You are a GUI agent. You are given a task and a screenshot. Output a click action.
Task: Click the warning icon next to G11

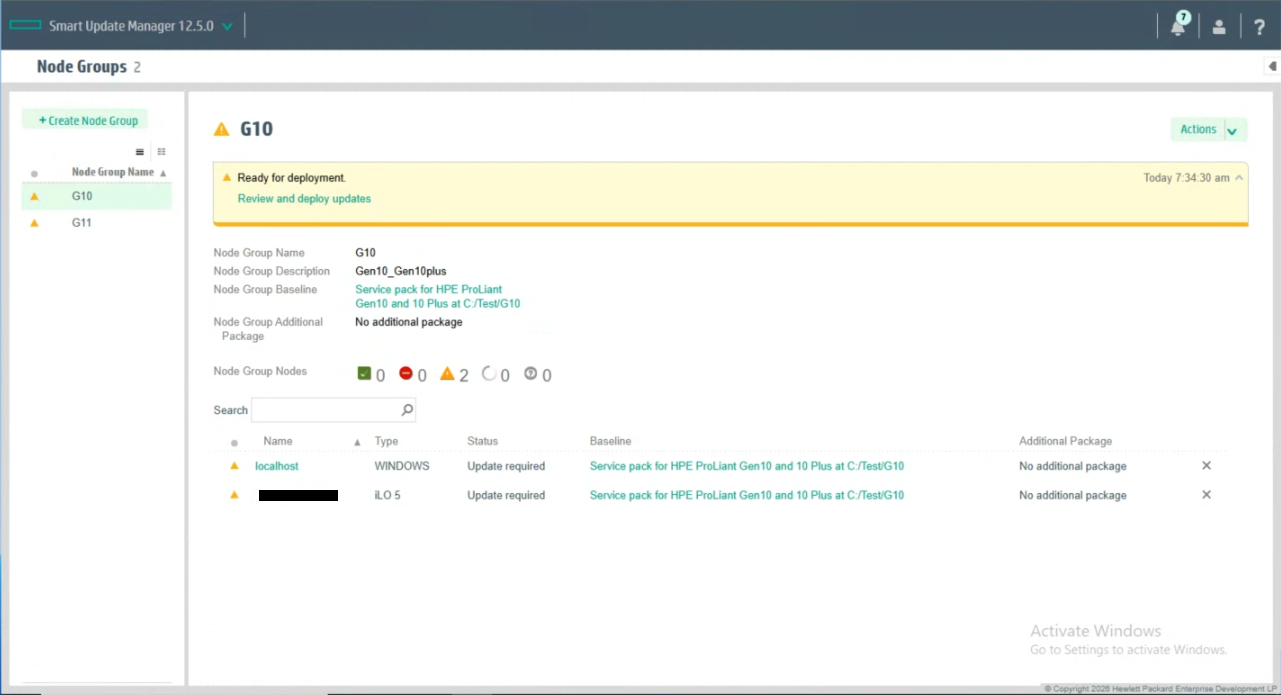coord(35,223)
